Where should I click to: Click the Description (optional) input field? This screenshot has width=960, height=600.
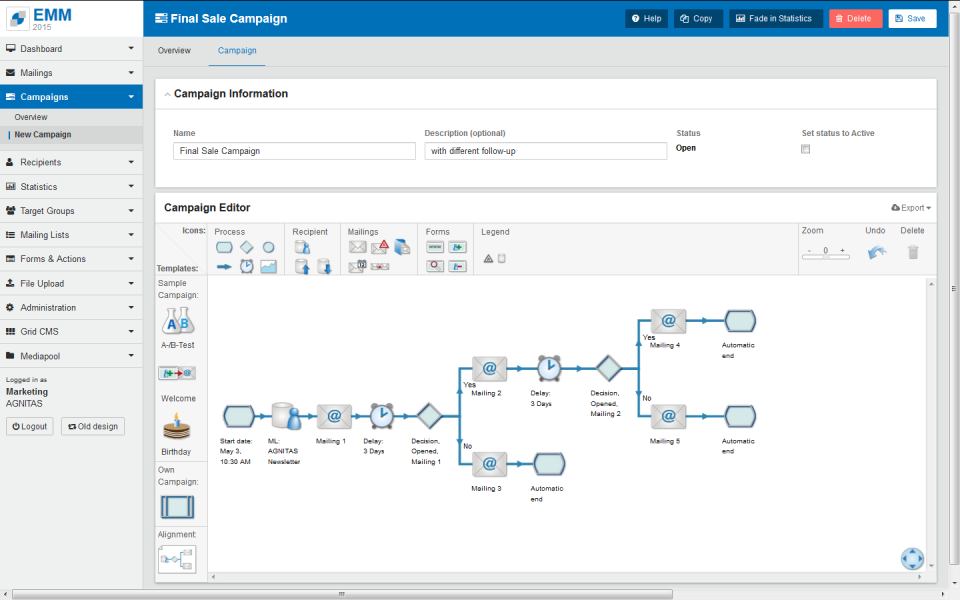click(x=546, y=151)
